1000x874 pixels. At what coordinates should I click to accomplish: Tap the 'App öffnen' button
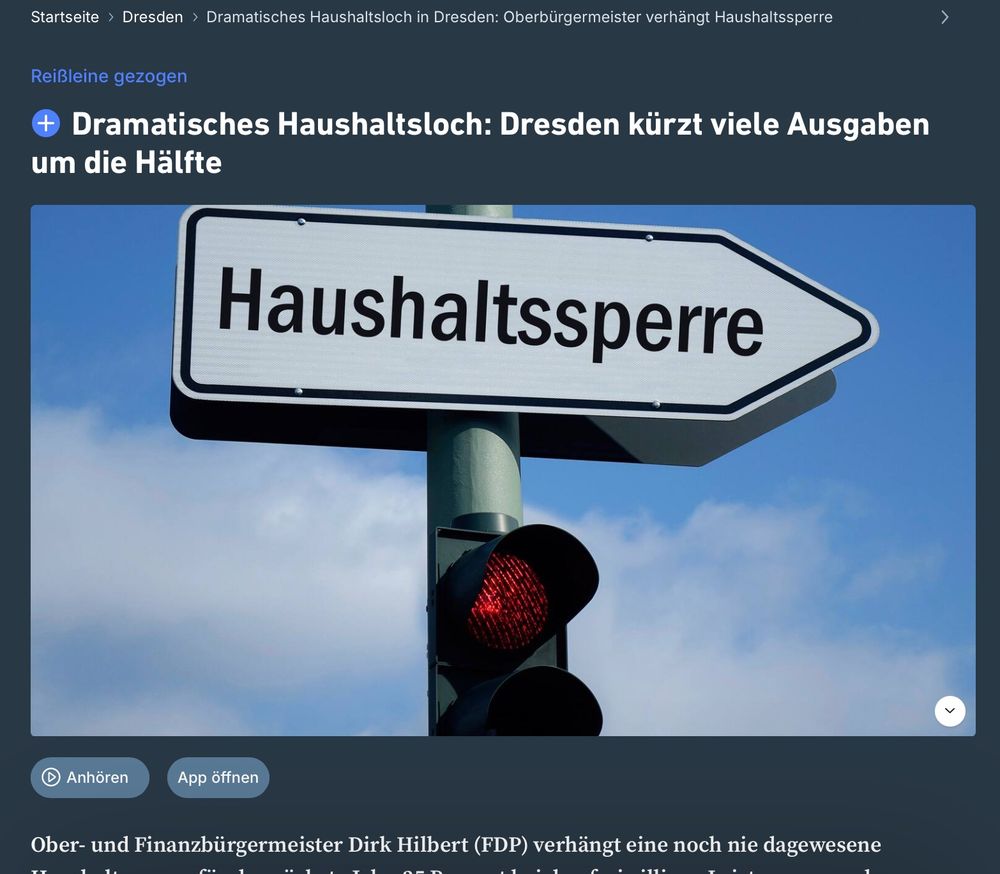(x=218, y=777)
